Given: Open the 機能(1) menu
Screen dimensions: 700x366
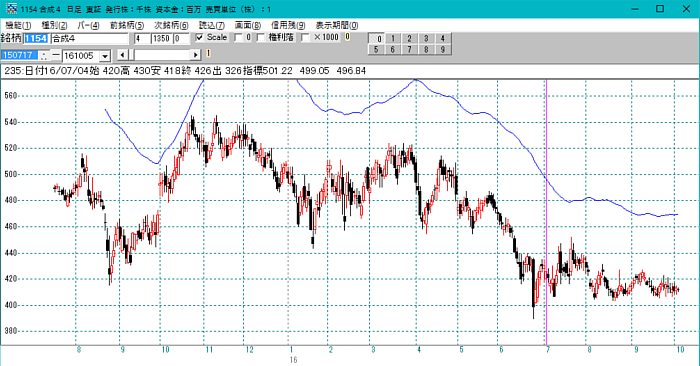Looking at the screenshot, I should pos(18,25).
